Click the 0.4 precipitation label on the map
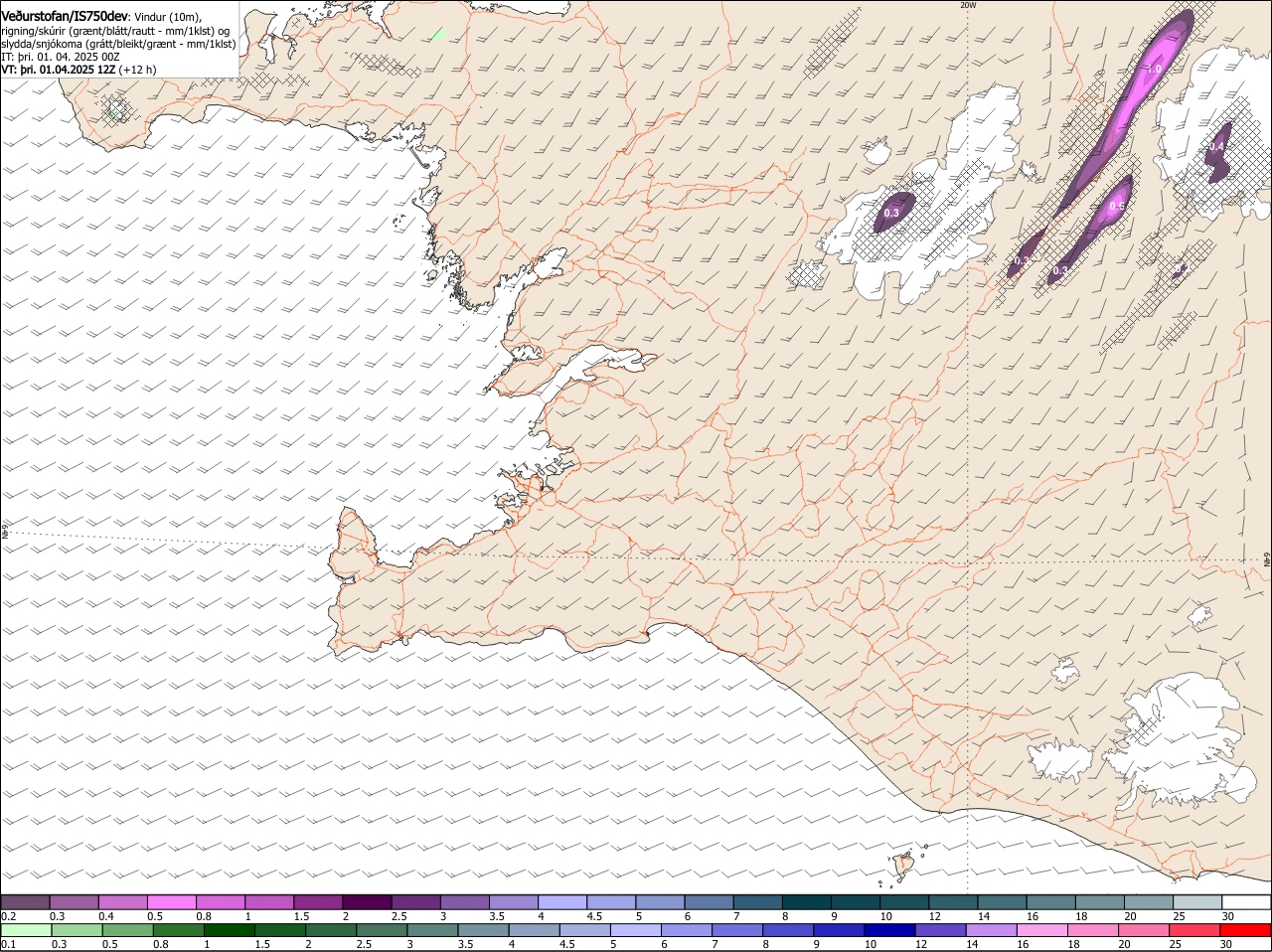1272x952 pixels. click(x=1216, y=147)
